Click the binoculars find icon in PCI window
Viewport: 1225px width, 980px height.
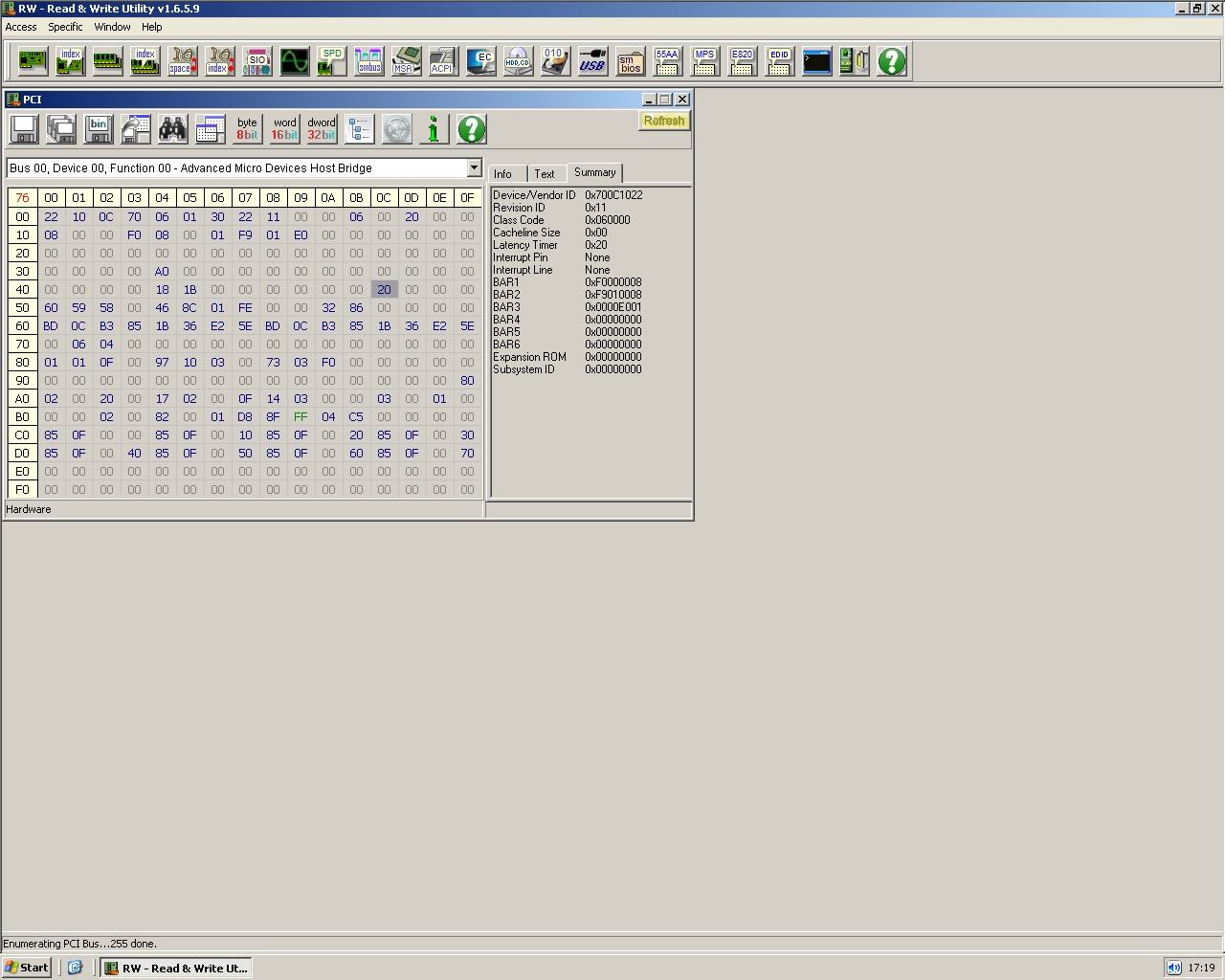[x=173, y=129]
